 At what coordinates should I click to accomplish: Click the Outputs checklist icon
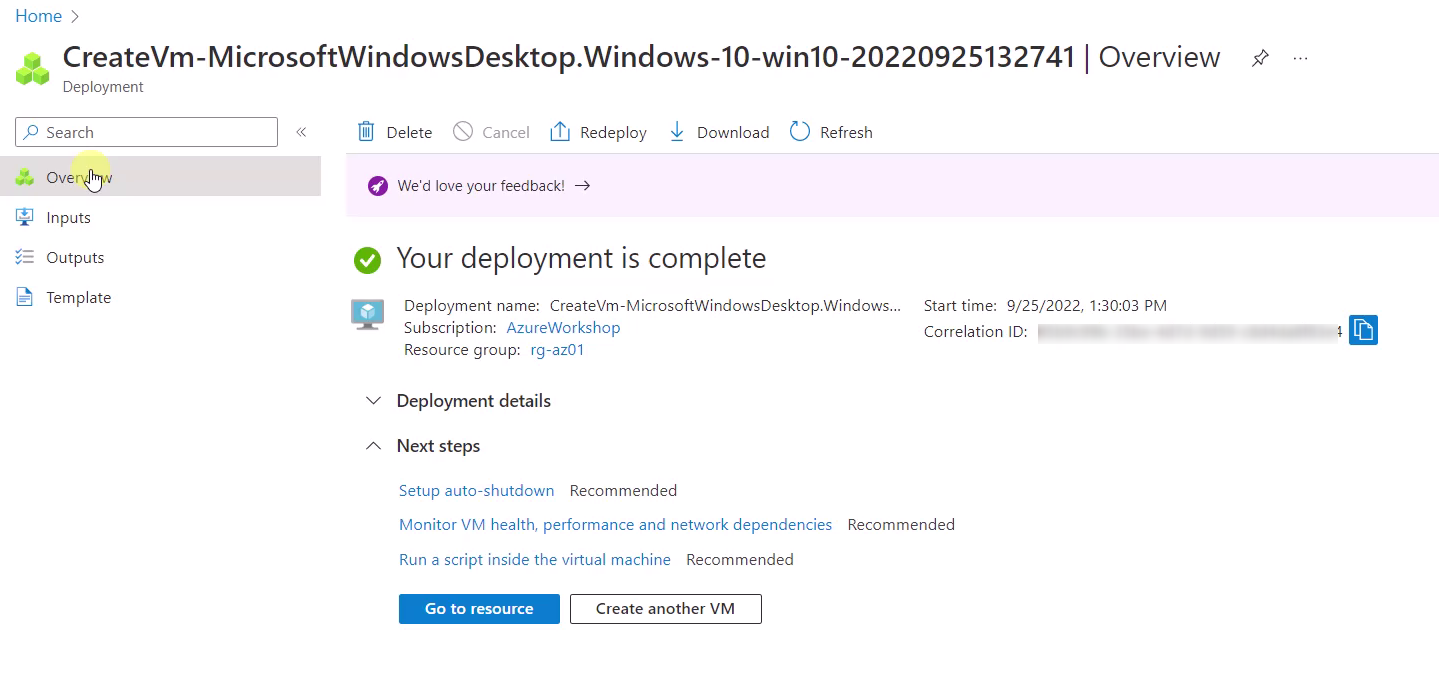click(25, 257)
